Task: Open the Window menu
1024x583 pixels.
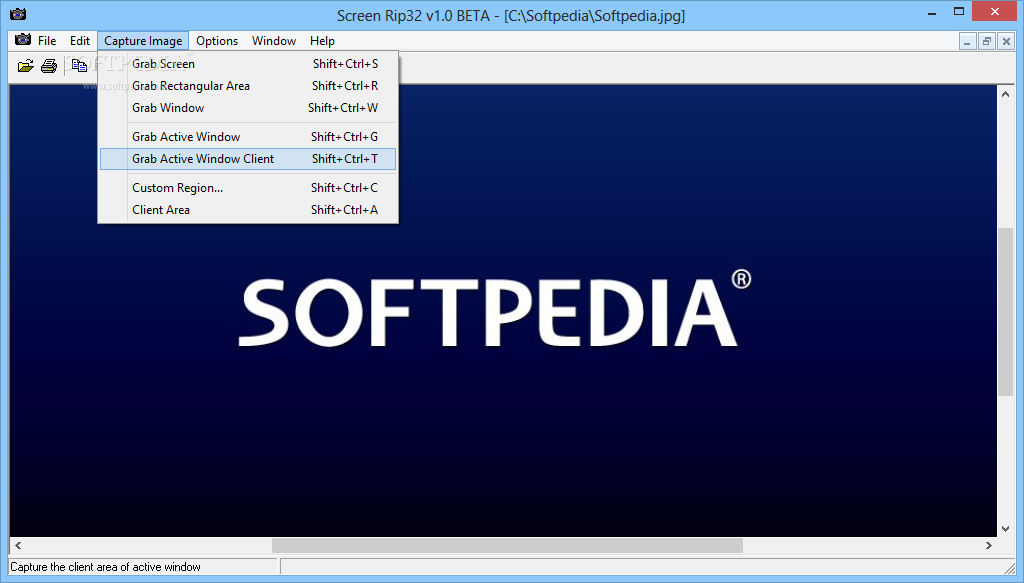Action: [274, 40]
